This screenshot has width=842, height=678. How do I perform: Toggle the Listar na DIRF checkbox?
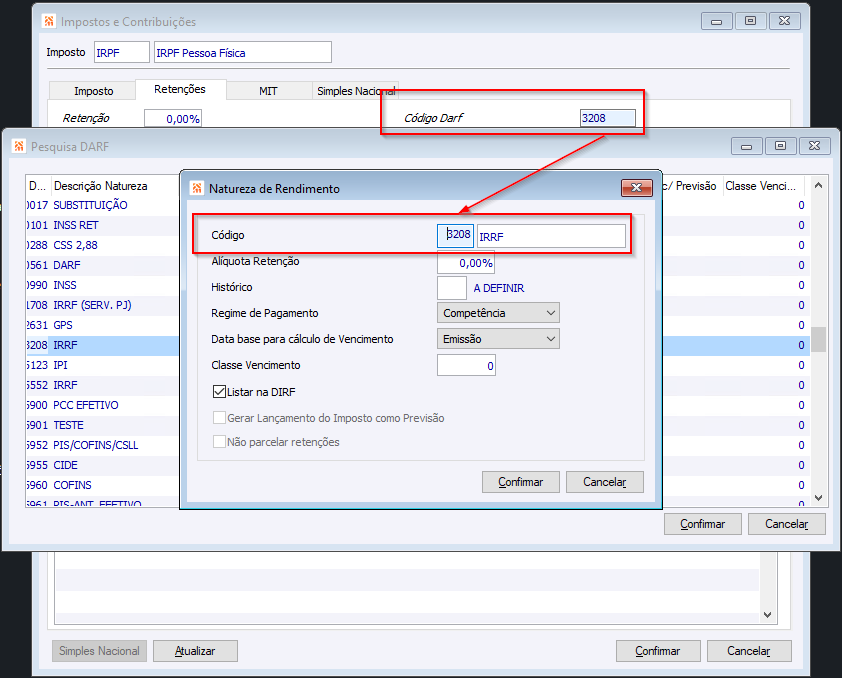click(x=219, y=392)
